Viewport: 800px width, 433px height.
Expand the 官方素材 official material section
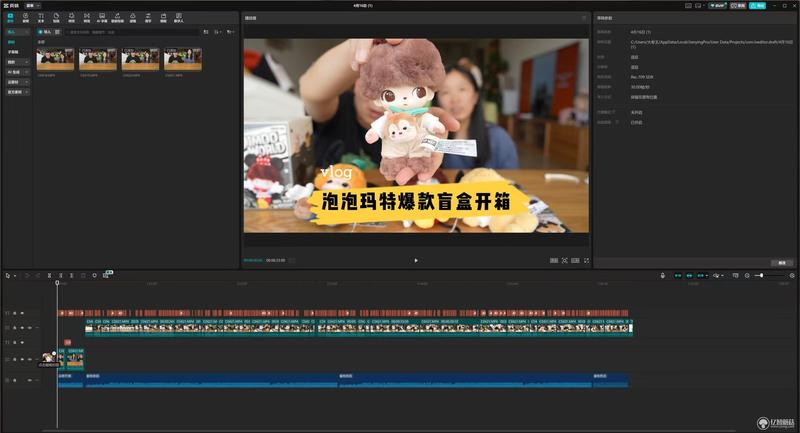pyautogui.click(x=17, y=92)
